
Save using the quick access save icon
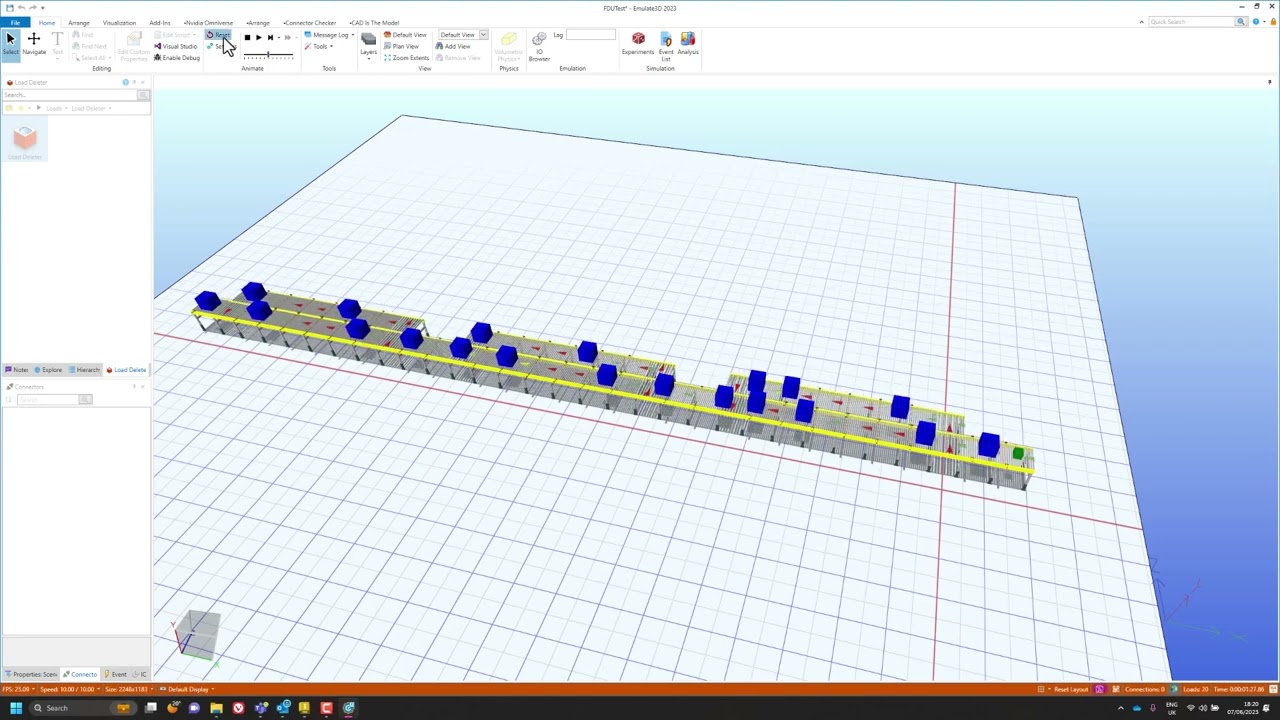click(x=9, y=7)
